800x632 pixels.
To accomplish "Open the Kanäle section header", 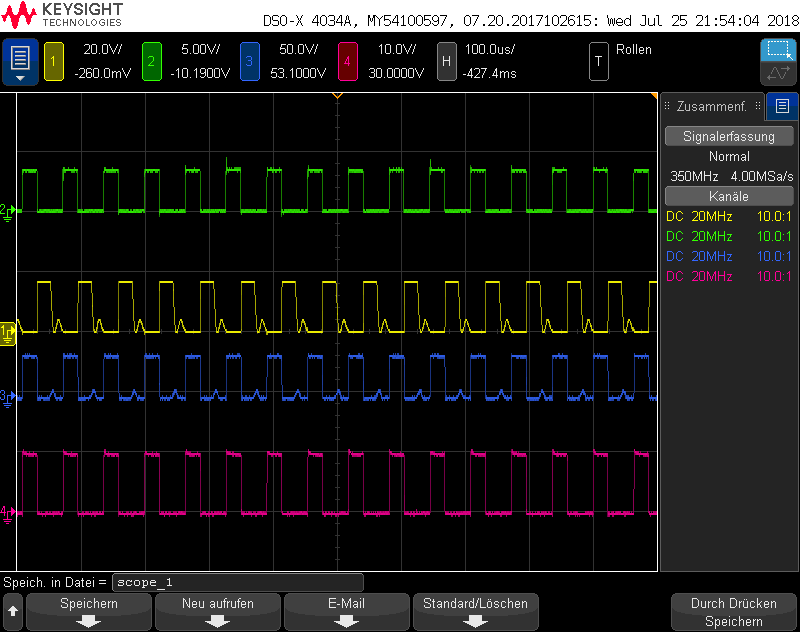I will pos(729,196).
